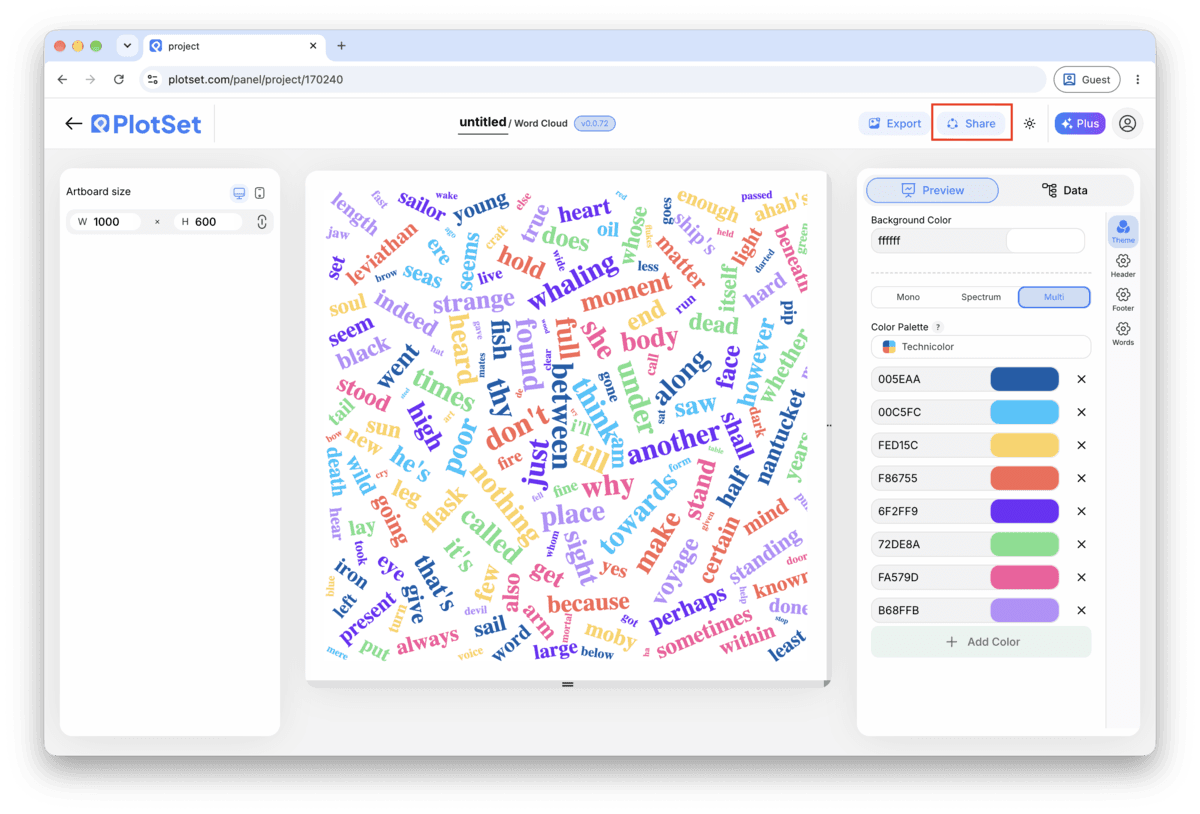Open the 005EAA dark blue swatch
The width and height of the screenshot is (1200, 814).
tap(1024, 379)
